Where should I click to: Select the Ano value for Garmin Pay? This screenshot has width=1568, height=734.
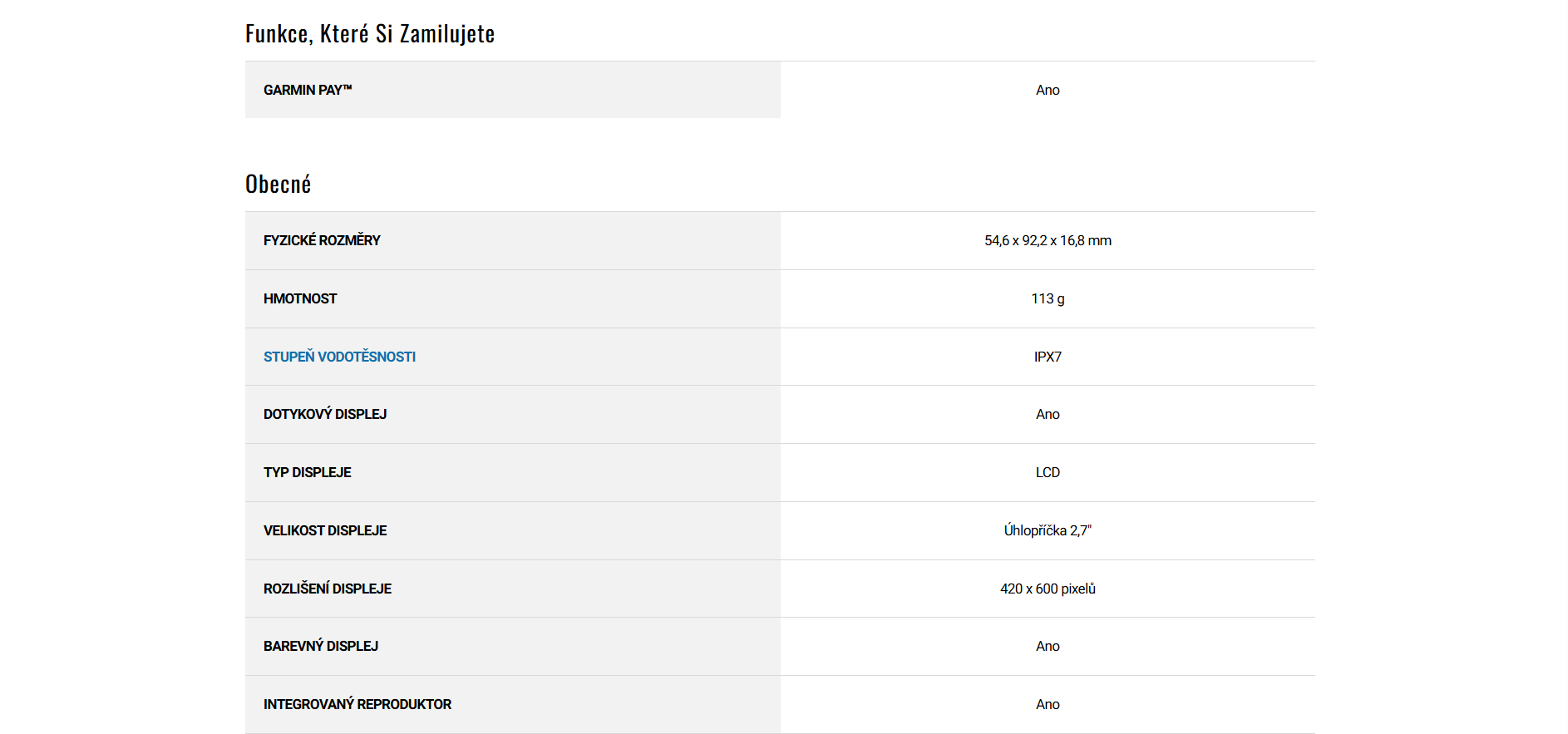coord(1048,90)
